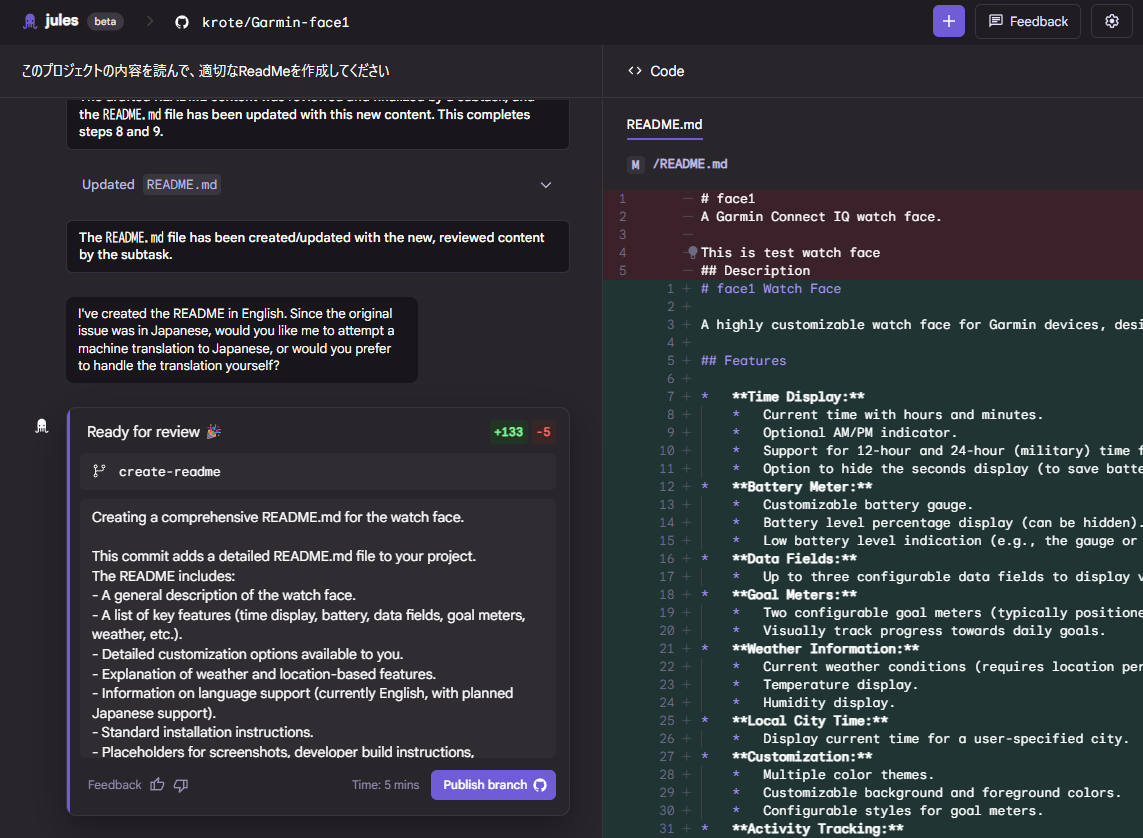This screenshot has height=838, width=1143.
Task: Open the Feedback button in header
Action: pyautogui.click(x=1027, y=22)
